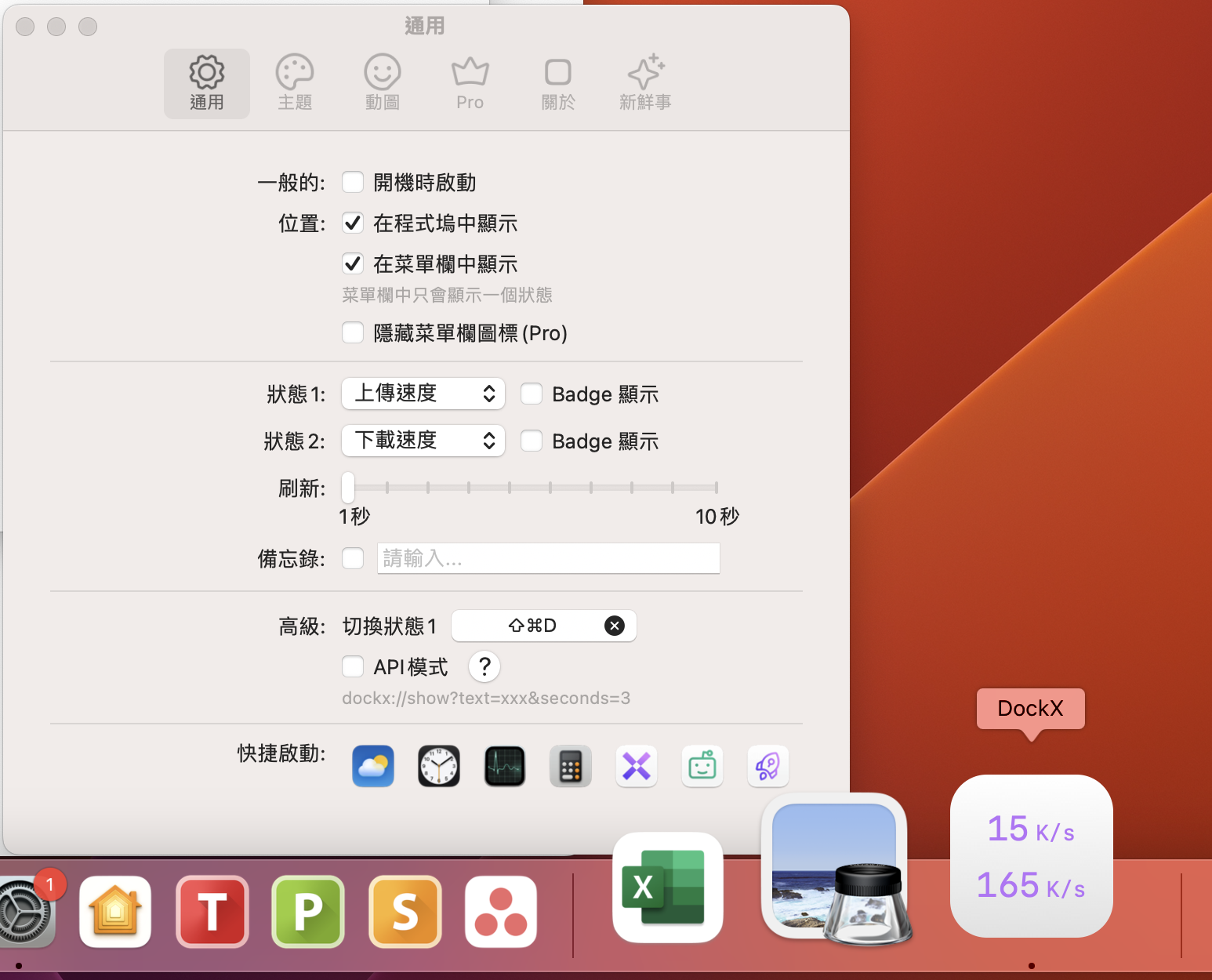Open System Preferences from the Dock
The image size is (1212, 980).
pyautogui.click(x=25, y=912)
